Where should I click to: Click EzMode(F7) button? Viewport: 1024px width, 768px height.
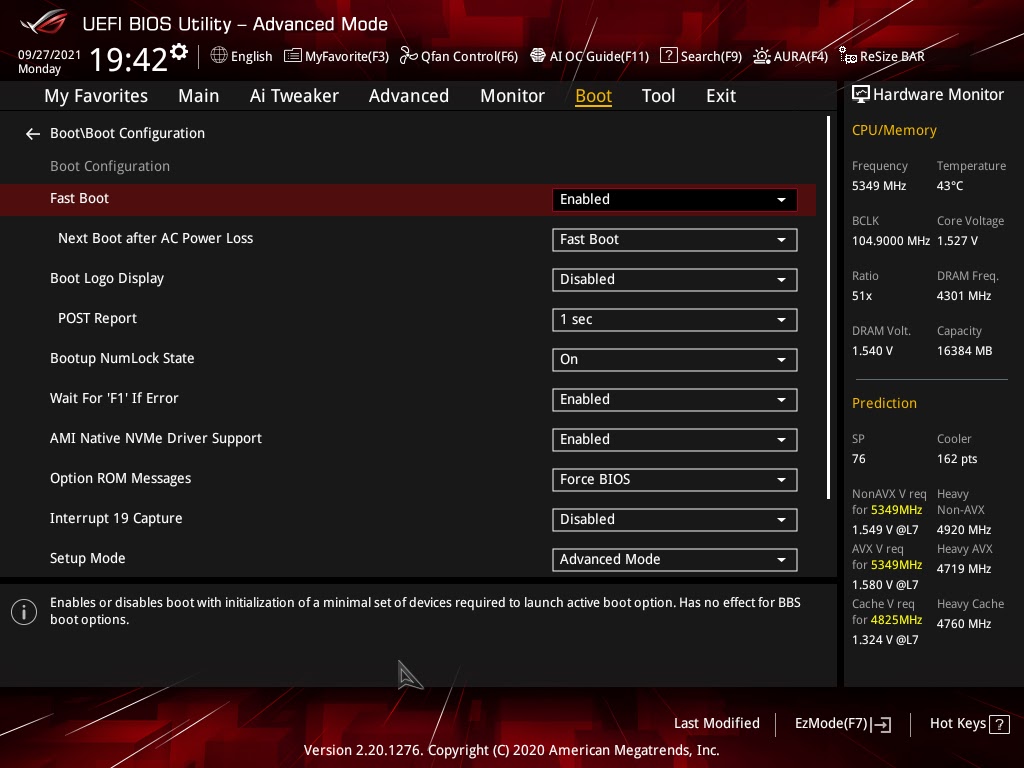pos(842,724)
